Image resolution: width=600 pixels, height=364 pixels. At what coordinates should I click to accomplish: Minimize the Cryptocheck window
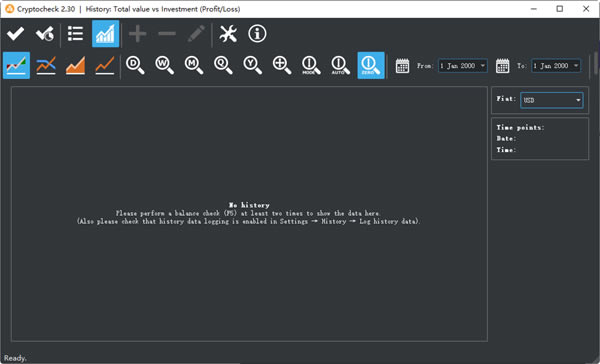coord(534,9)
